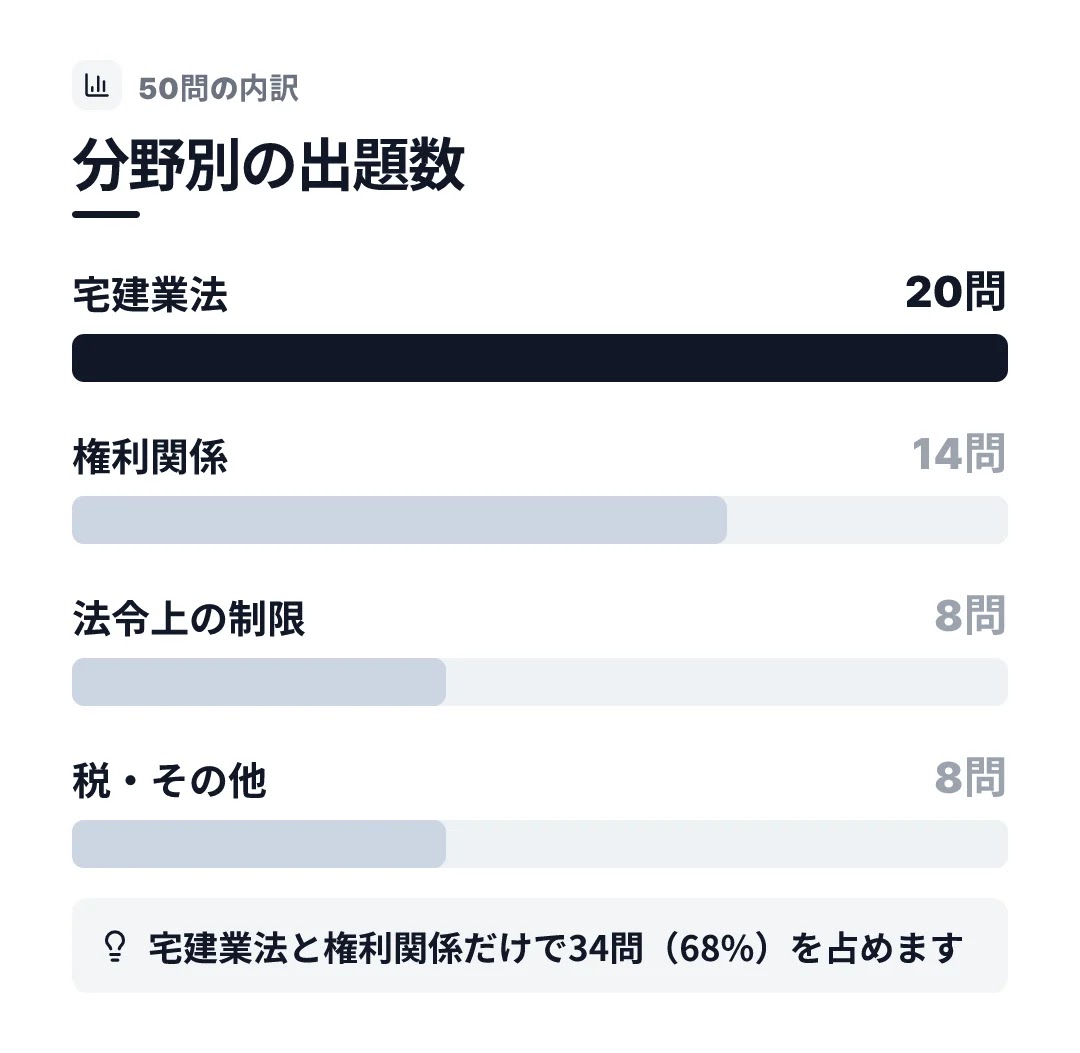Viewport: 1080px width, 1053px height.
Task: Select the 50問の内訳 subtitle text
Action: (x=218, y=88)
